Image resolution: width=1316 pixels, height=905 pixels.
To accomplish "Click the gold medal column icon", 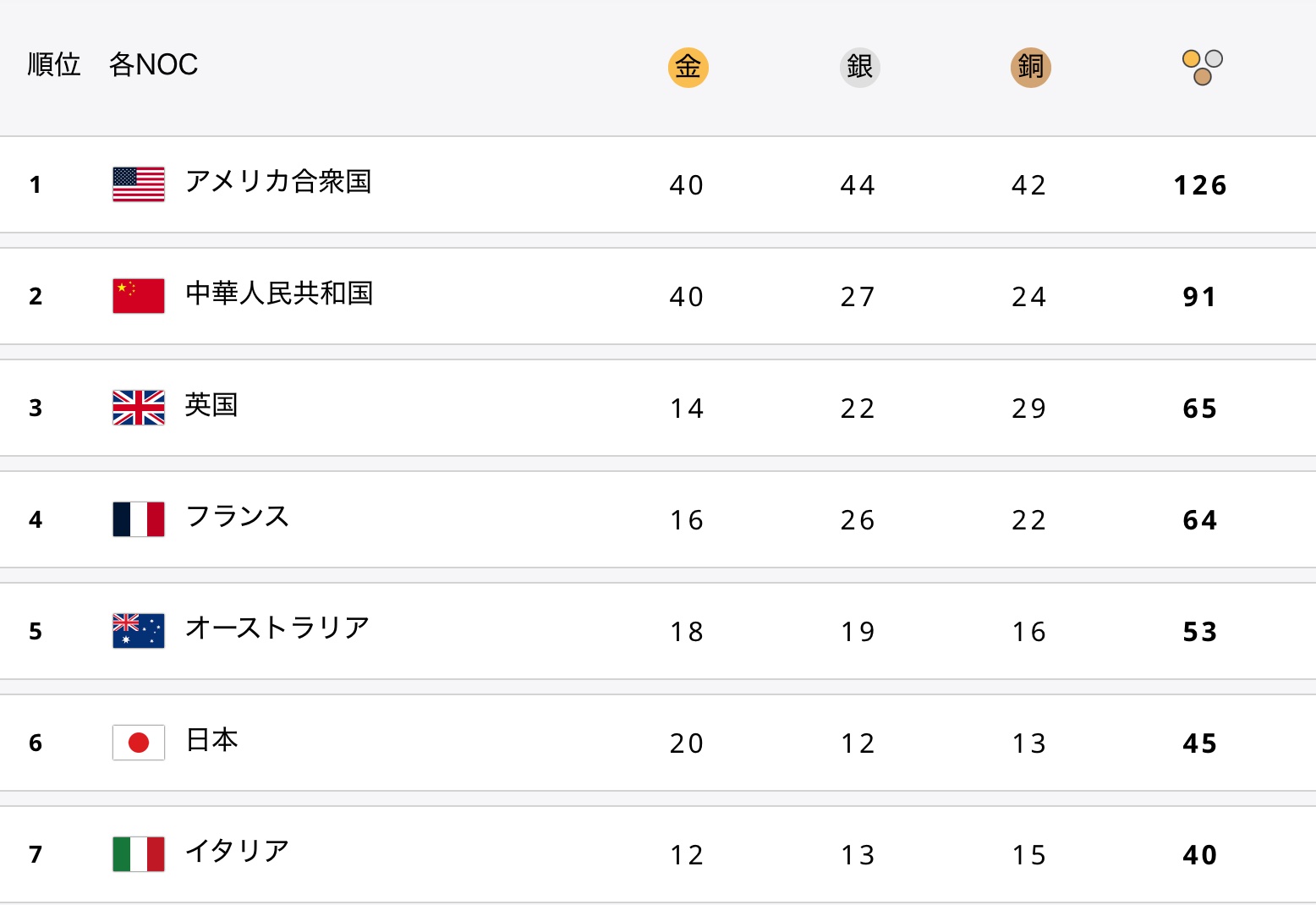I will 688,67.
